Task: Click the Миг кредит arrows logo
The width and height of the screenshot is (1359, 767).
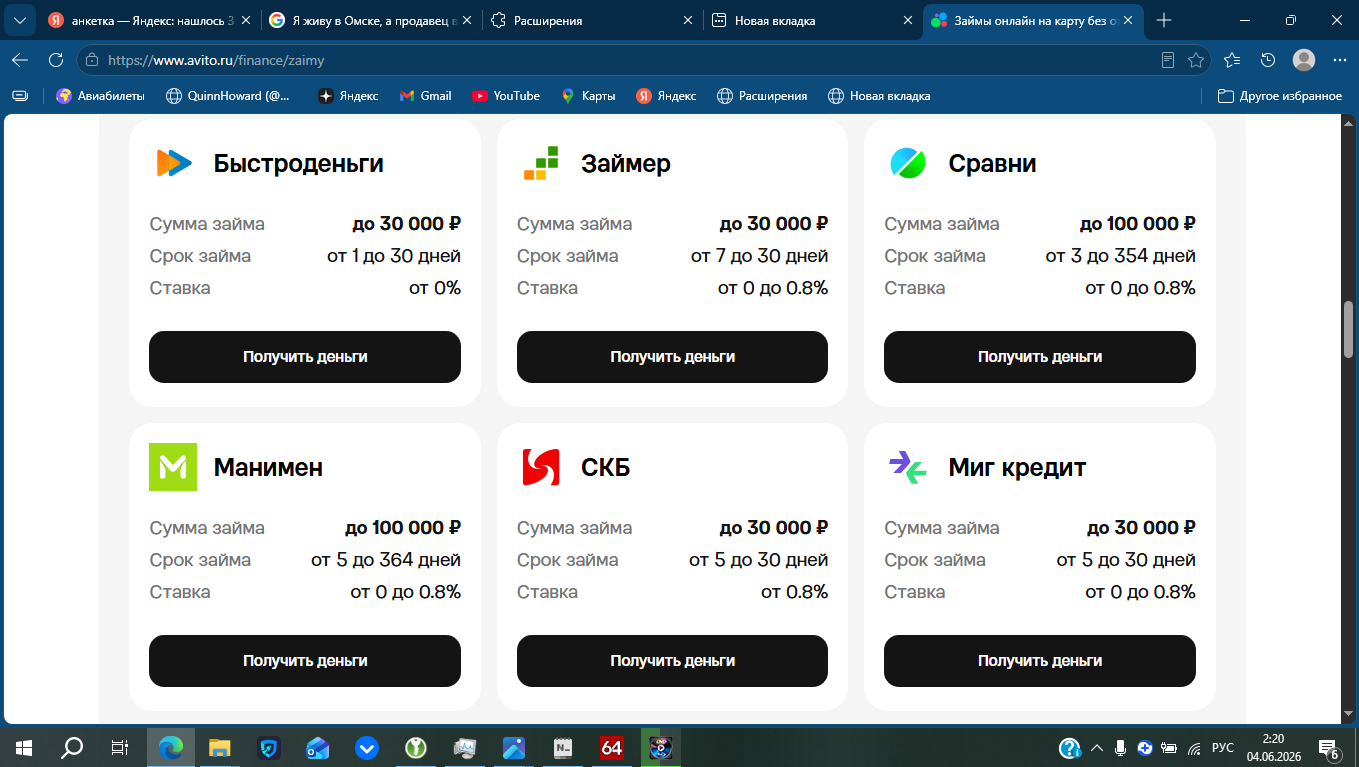Action: (908, 467)
